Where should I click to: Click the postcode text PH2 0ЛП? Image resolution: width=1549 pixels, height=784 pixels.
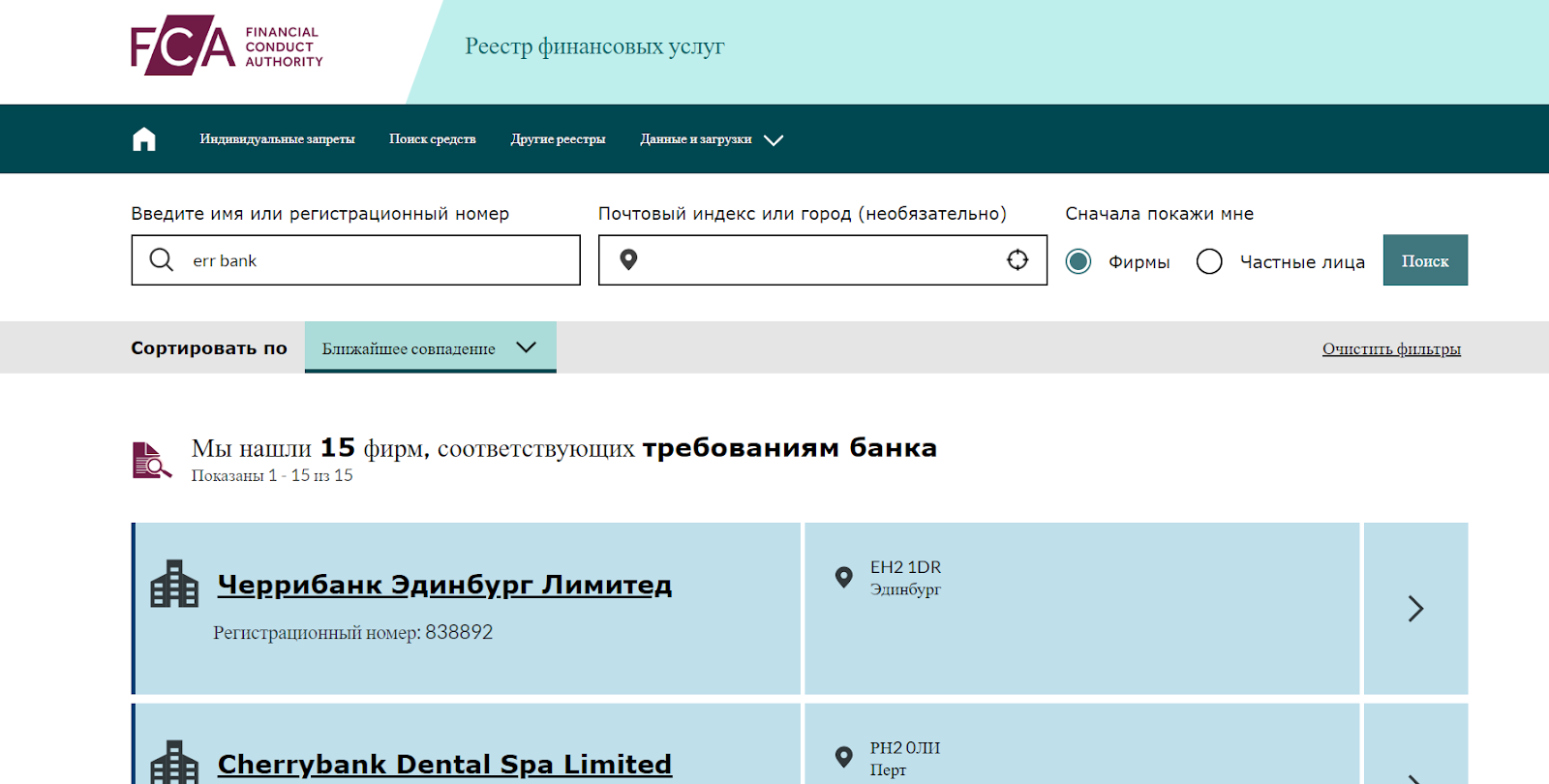(905, 748)
